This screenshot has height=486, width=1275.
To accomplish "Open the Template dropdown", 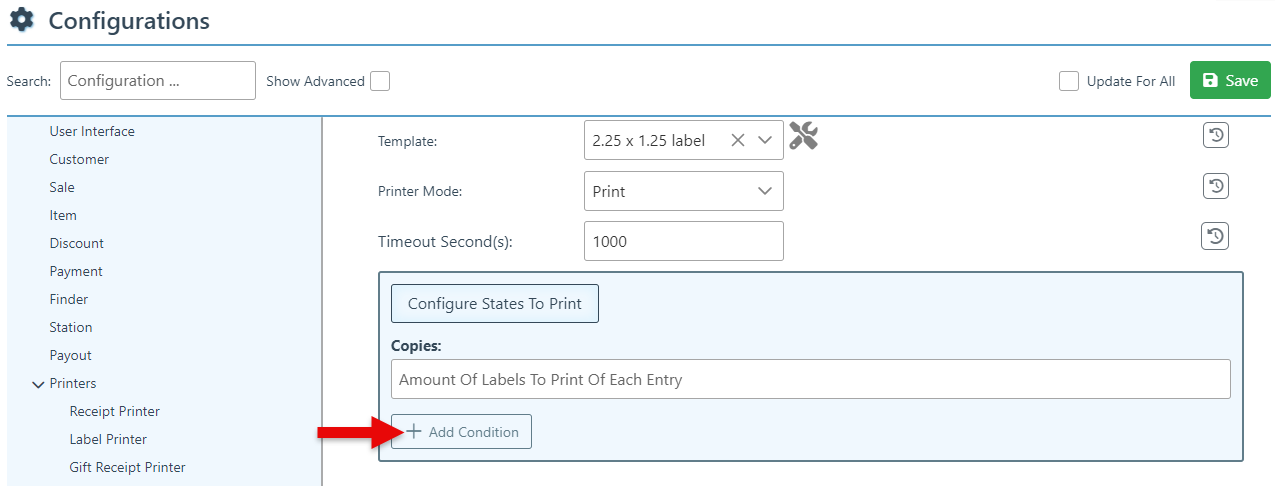I will coord(765,141).
